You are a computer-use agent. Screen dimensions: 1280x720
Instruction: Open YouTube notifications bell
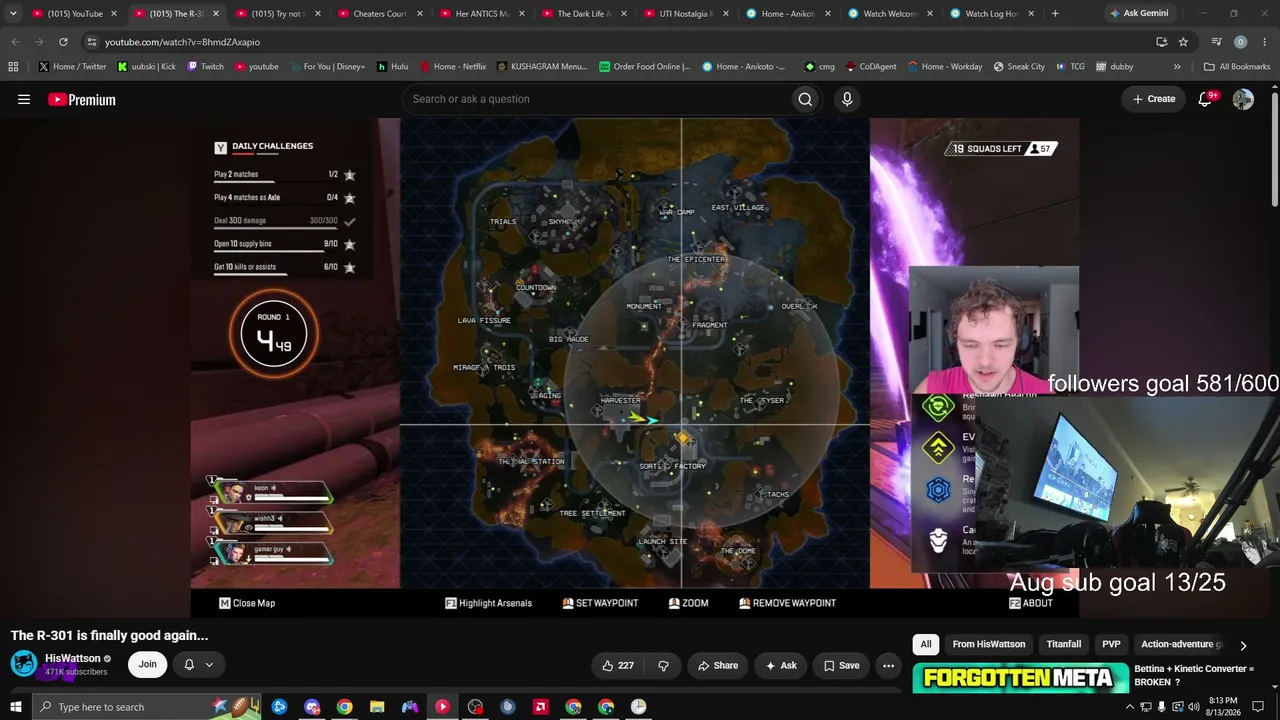click(x=1206, y=99)
